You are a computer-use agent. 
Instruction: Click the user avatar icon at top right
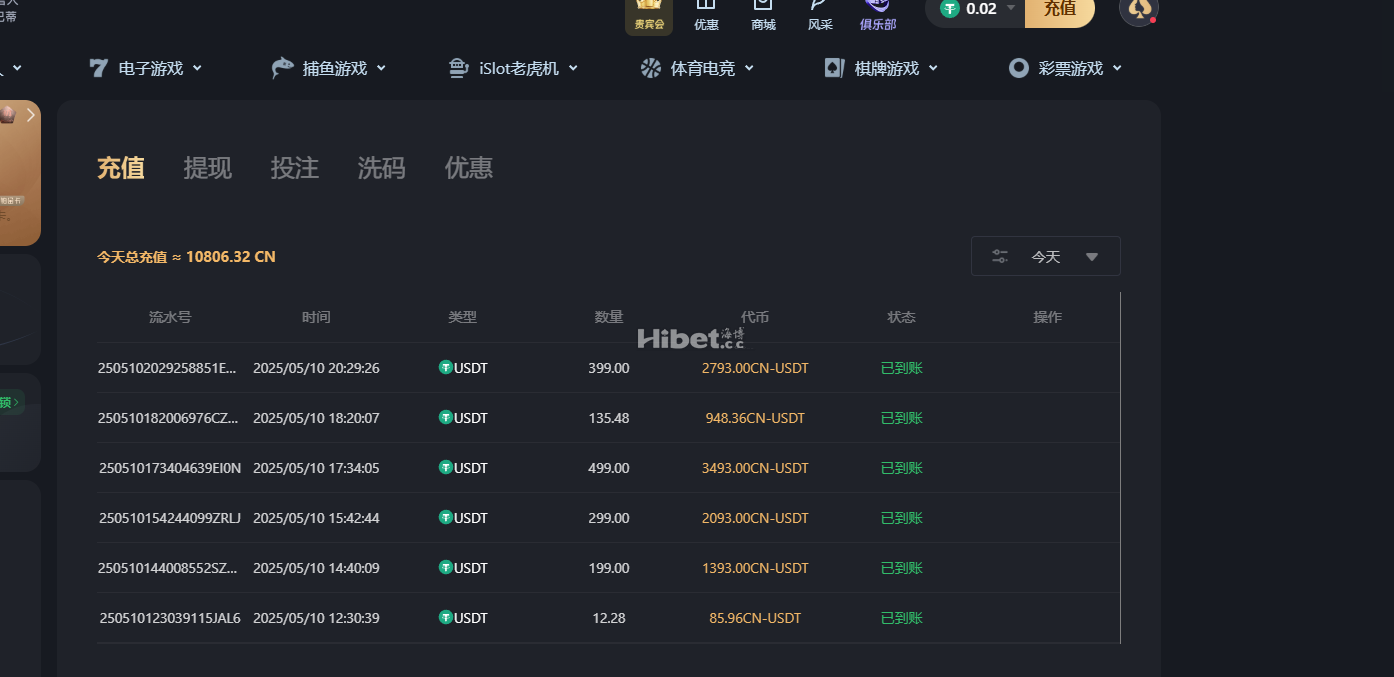point(1138,10)
